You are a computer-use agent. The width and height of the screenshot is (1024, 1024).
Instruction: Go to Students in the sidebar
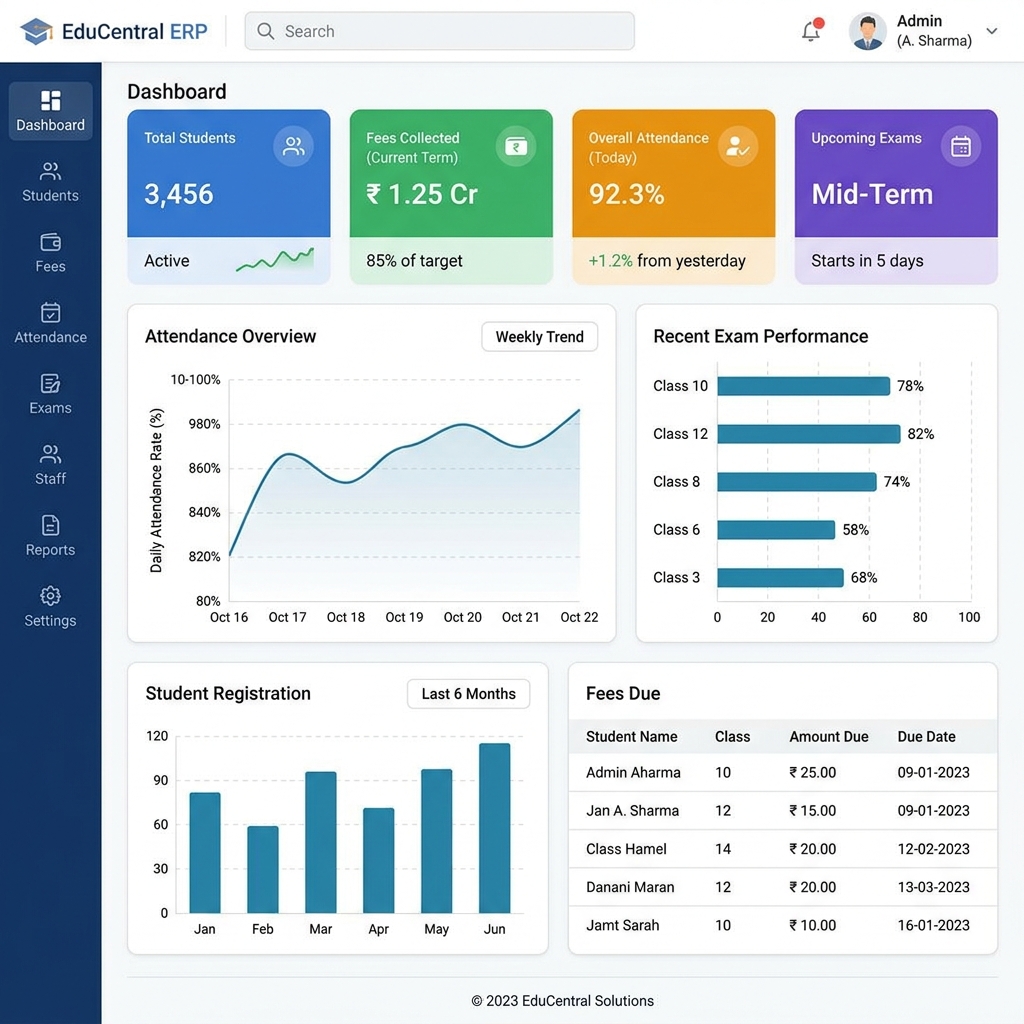tap(50, 182)
